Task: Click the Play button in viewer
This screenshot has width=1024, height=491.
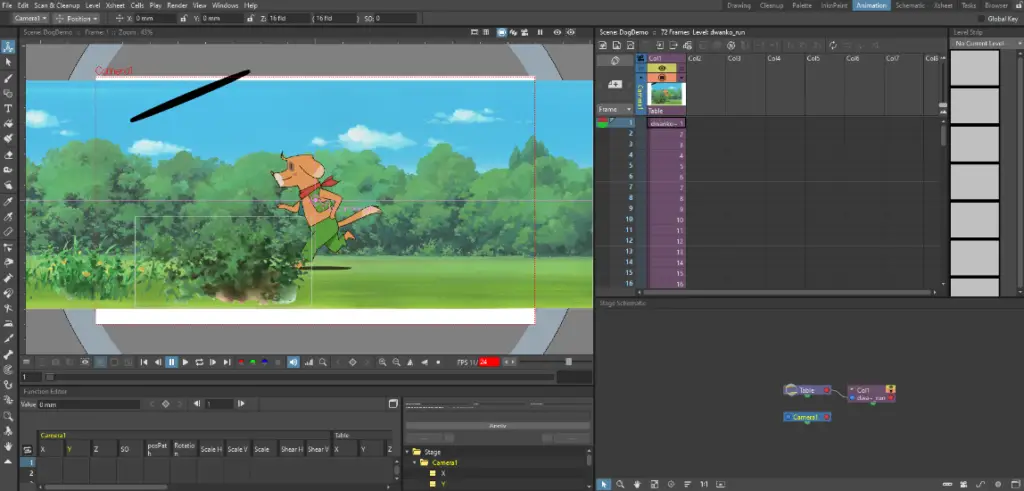Action: click(185, 362)
